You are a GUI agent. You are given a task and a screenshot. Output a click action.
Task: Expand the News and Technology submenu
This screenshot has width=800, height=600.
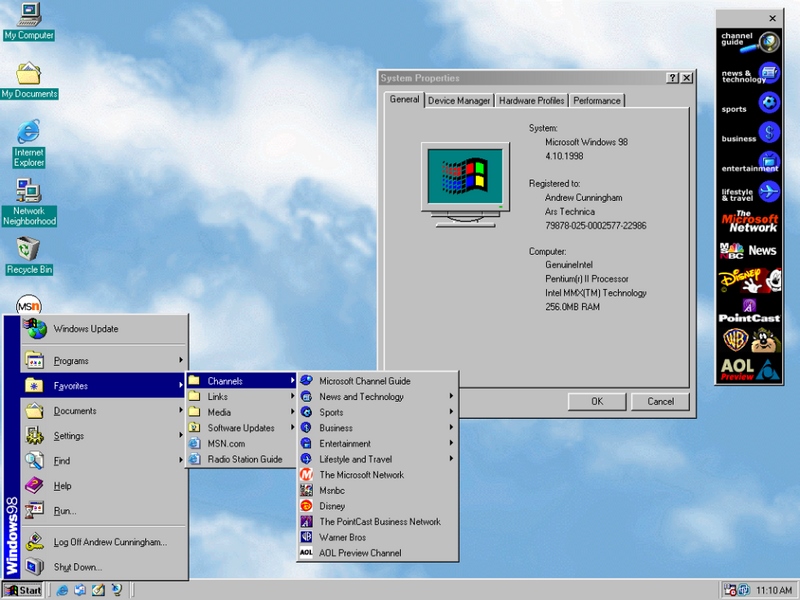pyautogui.click(x=362, y=396)
